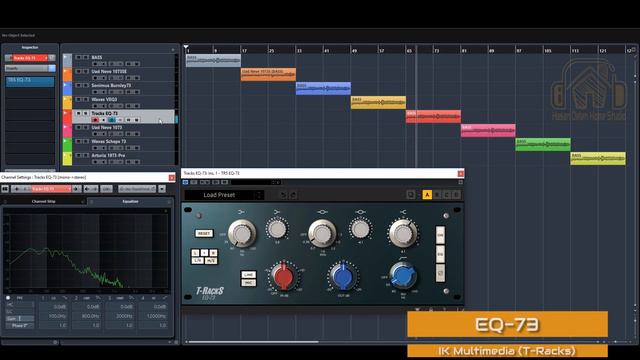Screen dimensions: 640x360
Task: Select the M/S processing mode button
Action: (x=211, y=260)
